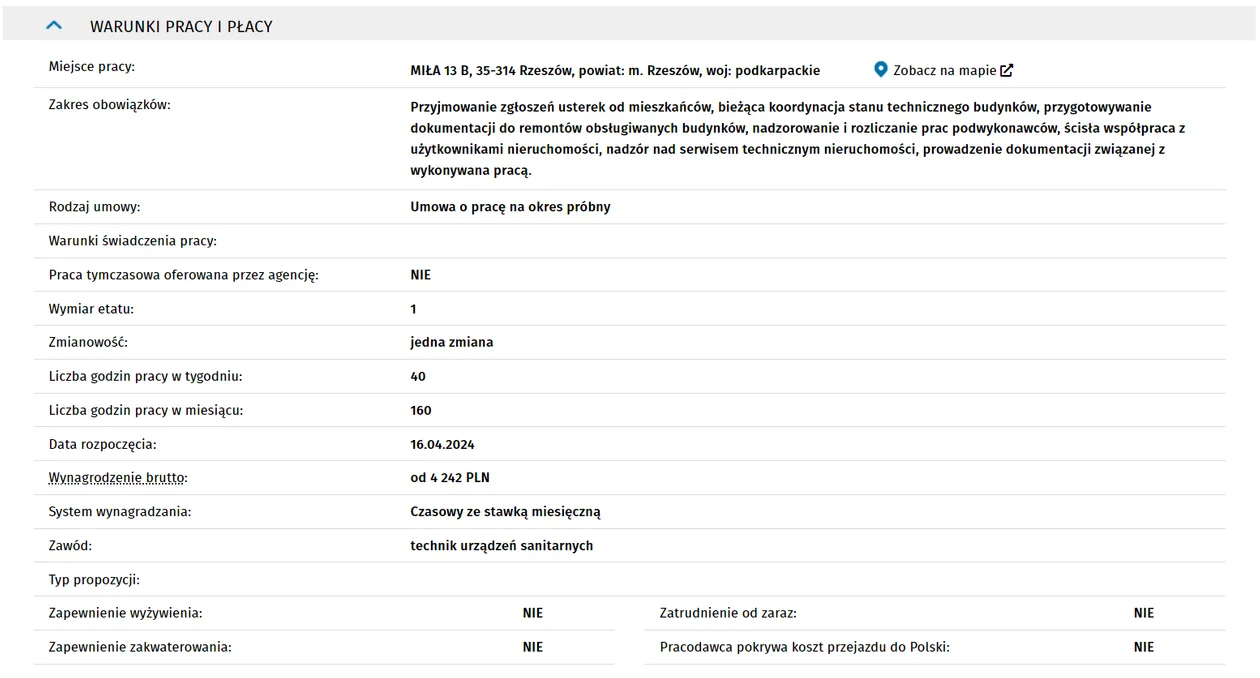This screenshot has width=1260, height=678.
Task: Click the start date 16.04.2024
Action: click(442, 444)
